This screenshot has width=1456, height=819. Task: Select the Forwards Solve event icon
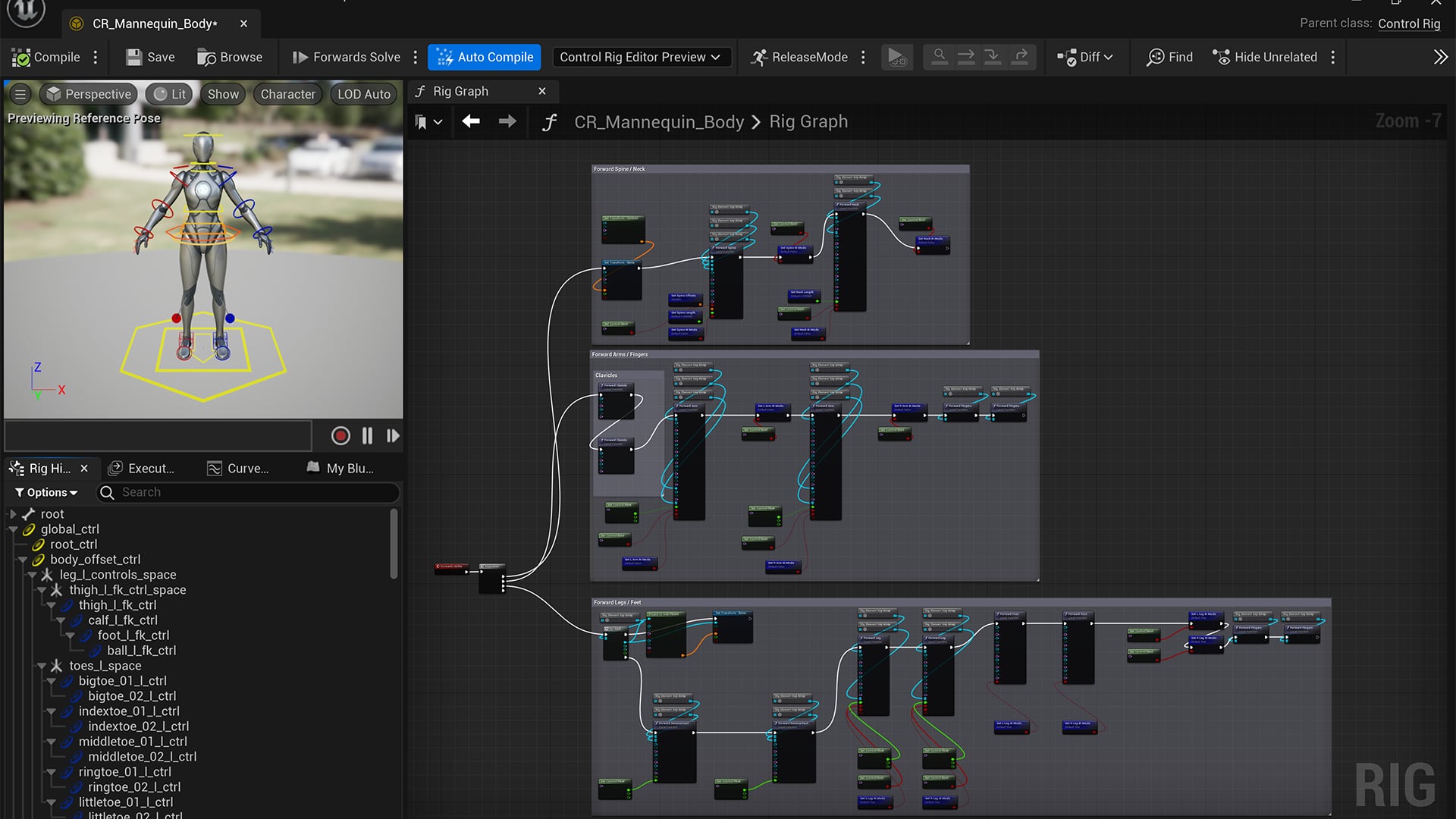click(440, 565)
